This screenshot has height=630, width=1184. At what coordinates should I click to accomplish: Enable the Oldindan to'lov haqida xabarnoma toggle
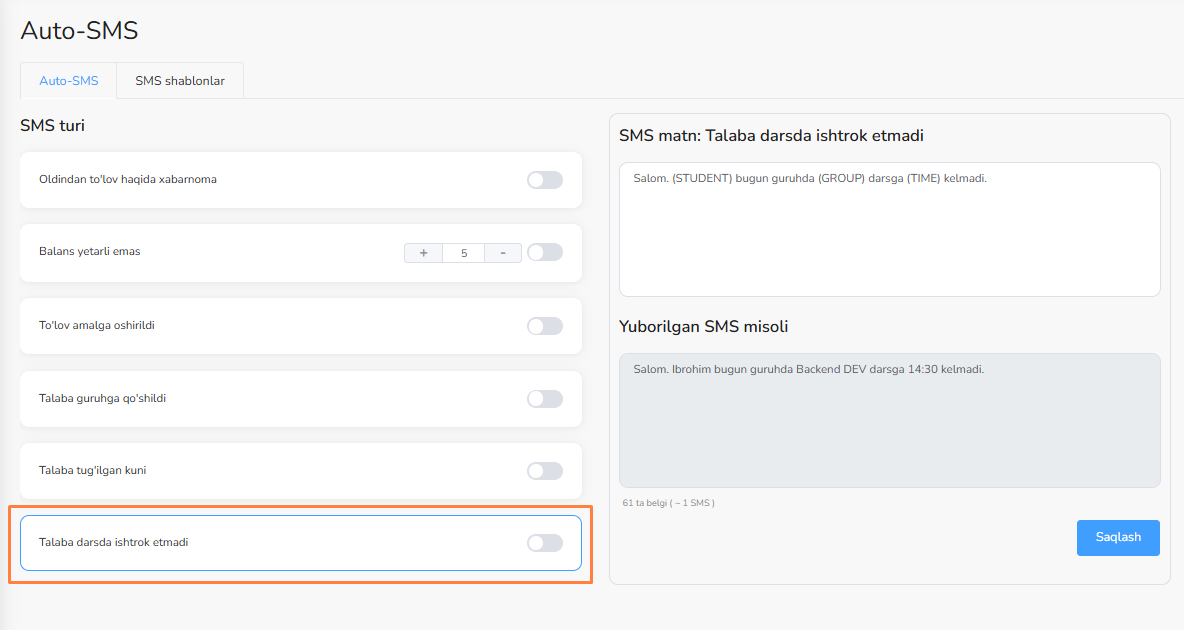point(544,180)
